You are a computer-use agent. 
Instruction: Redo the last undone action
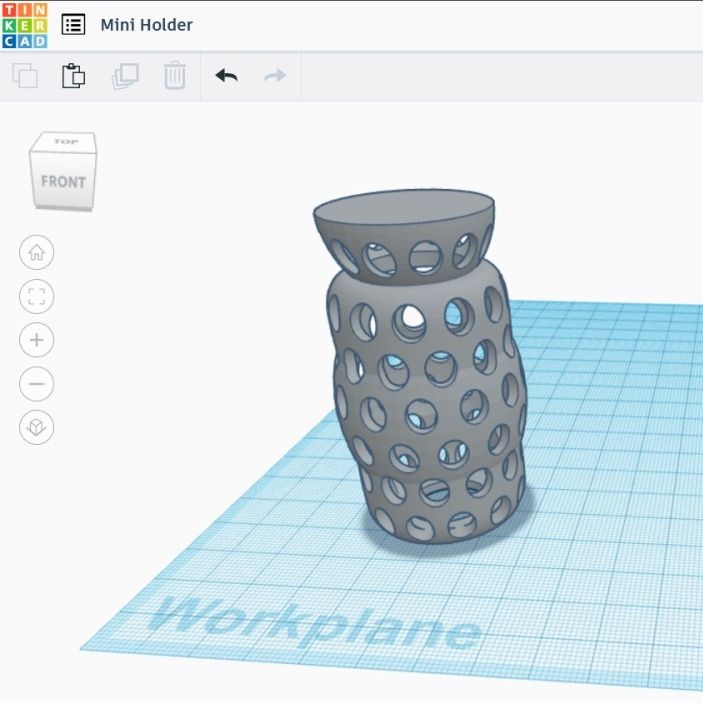(x=275, y=75)
